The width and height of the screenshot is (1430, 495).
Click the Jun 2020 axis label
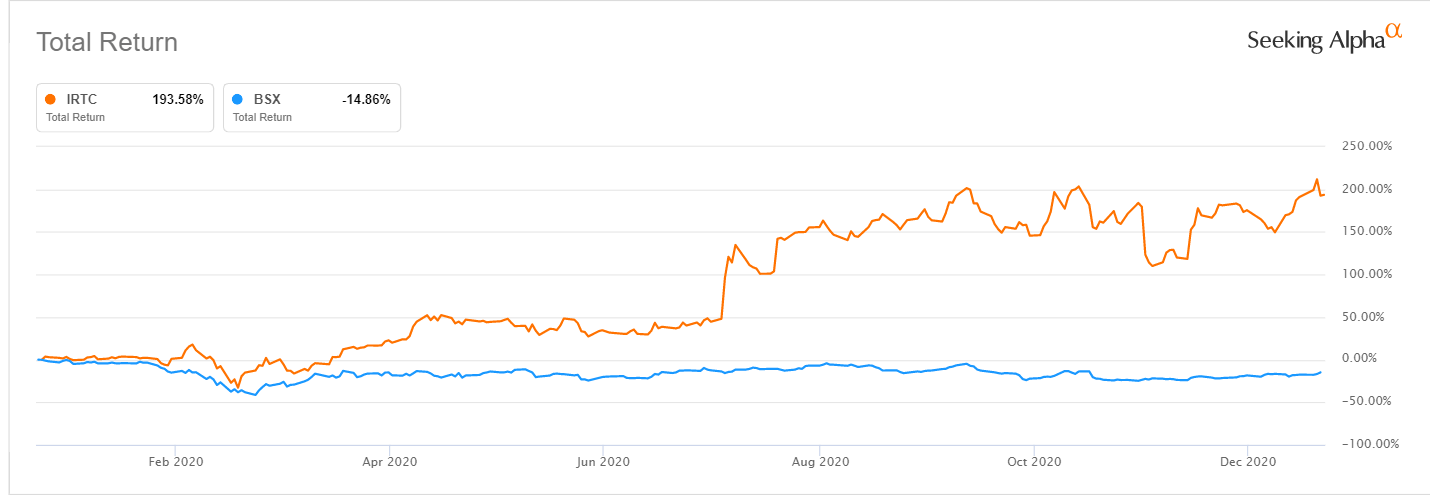603,462
